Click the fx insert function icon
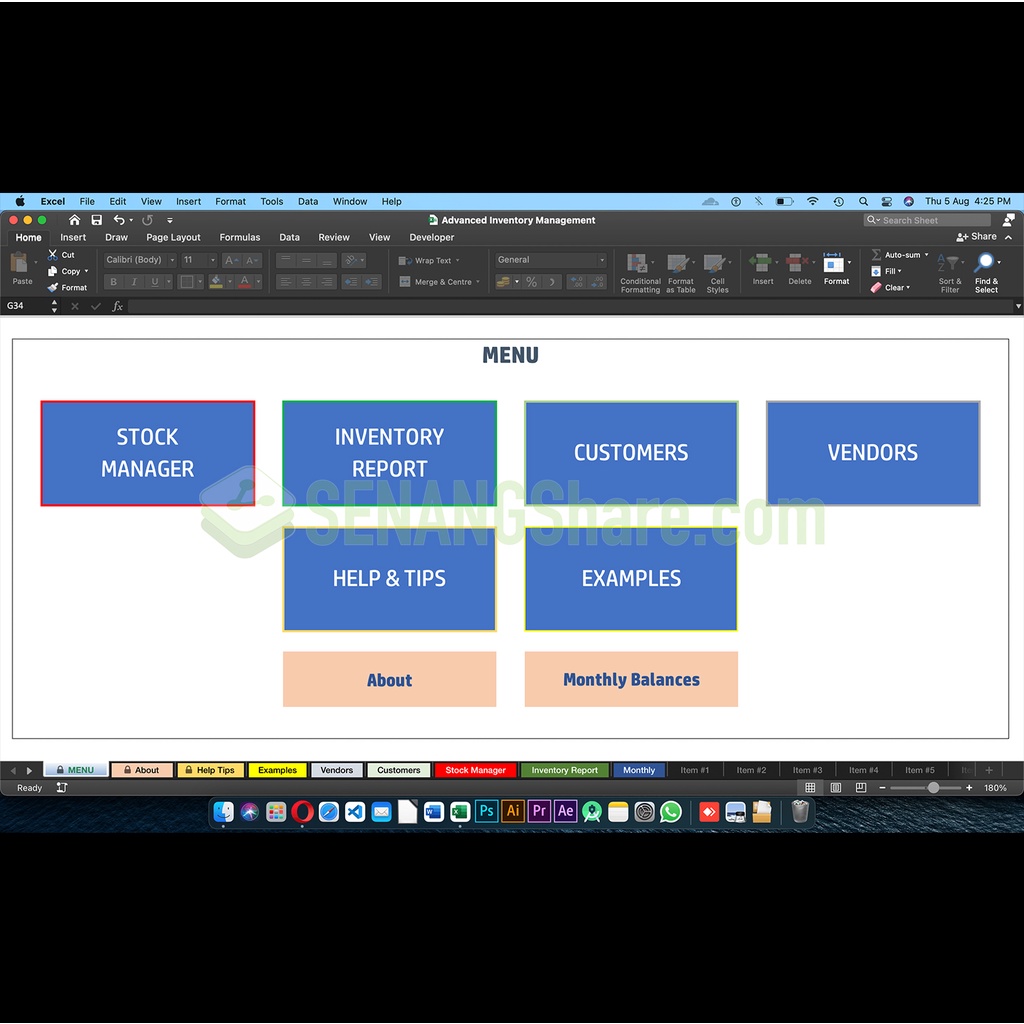 [117, 306]
